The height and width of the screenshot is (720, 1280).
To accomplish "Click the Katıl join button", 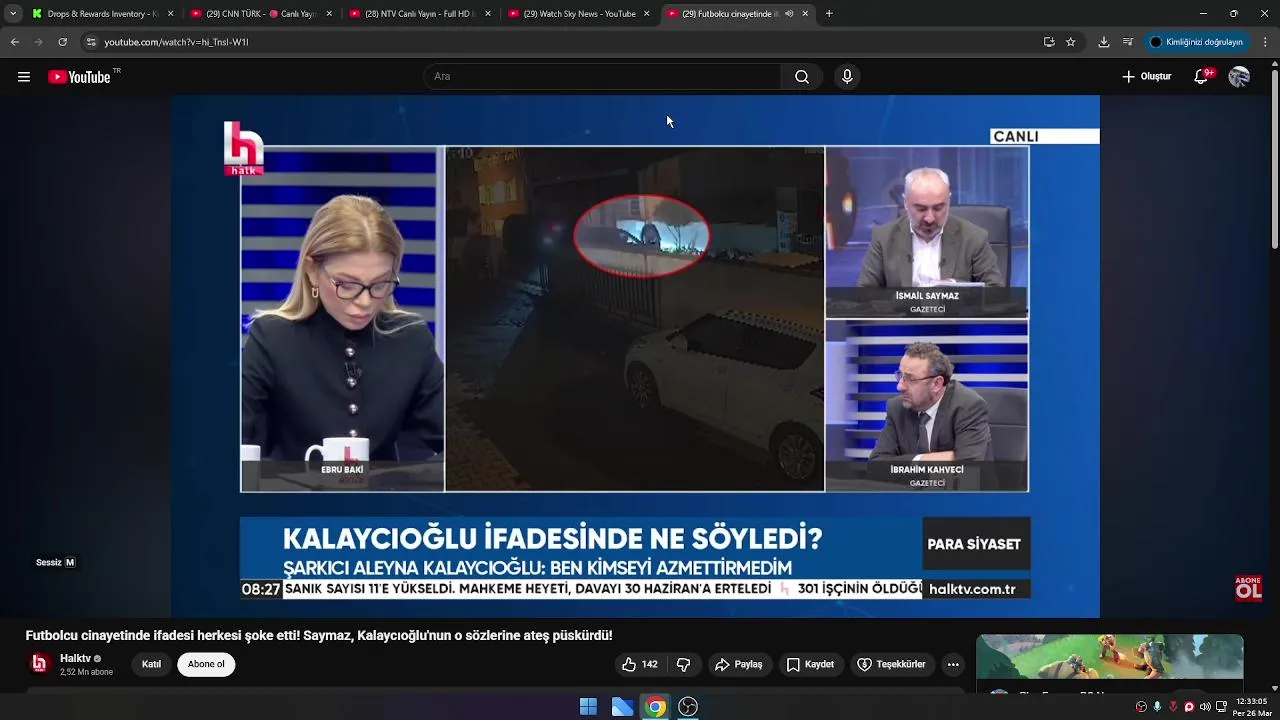I will [151, 664].
